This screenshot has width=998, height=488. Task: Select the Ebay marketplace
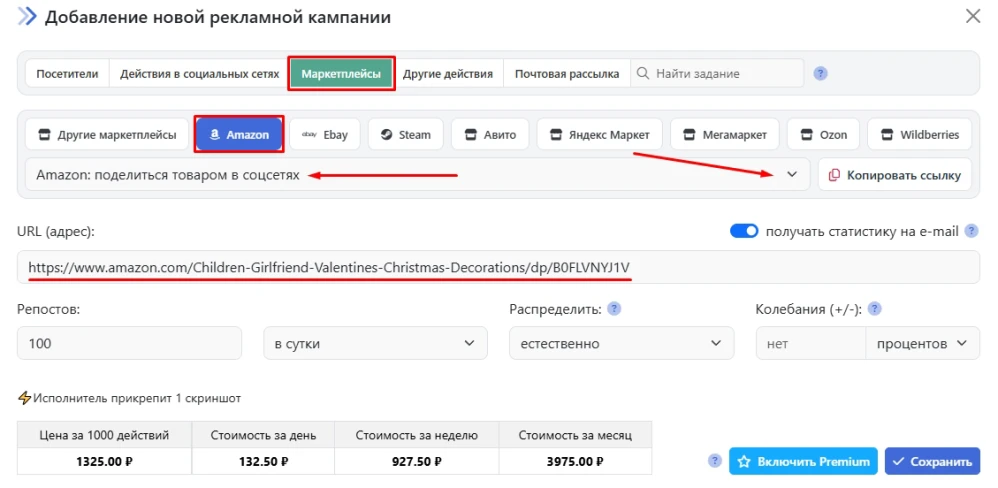[325, 135]
